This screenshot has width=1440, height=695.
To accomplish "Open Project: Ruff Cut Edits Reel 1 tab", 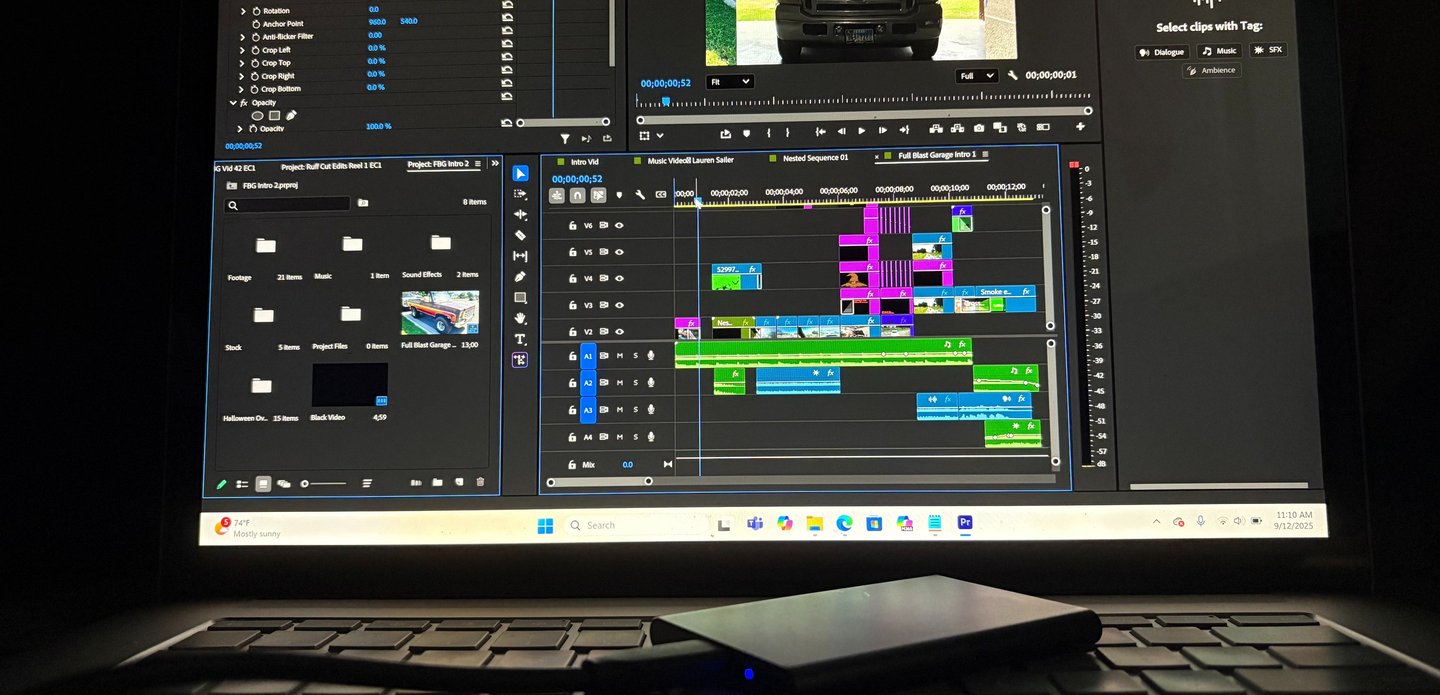I will click(332, 166).
